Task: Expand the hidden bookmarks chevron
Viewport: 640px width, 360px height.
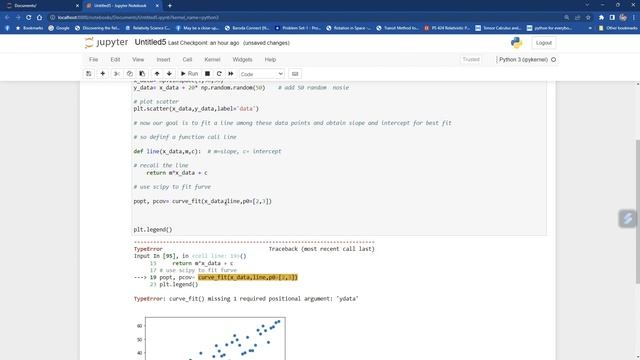Action: tap(590, 28)
